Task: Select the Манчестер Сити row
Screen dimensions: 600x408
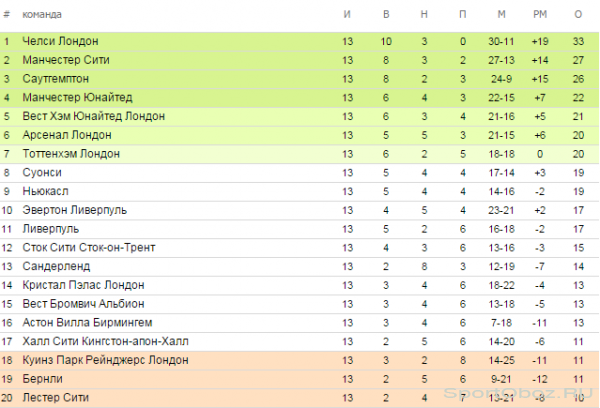Action: click(x=300, y=60)
